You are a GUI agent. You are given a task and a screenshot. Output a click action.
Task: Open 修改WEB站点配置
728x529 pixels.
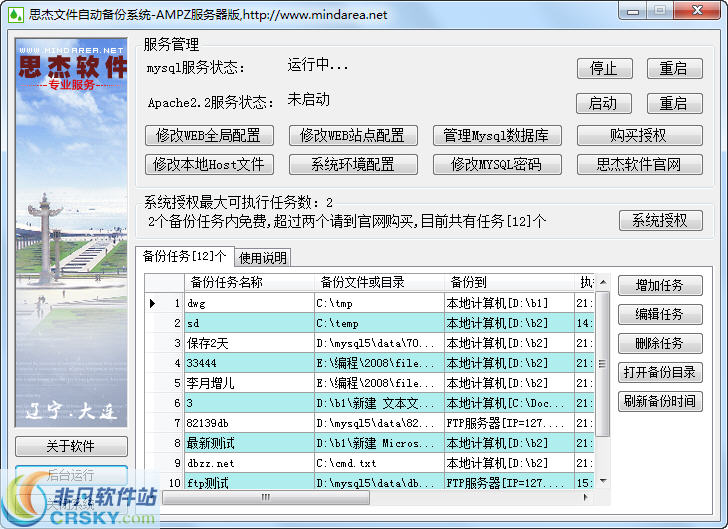coord(353,136)
